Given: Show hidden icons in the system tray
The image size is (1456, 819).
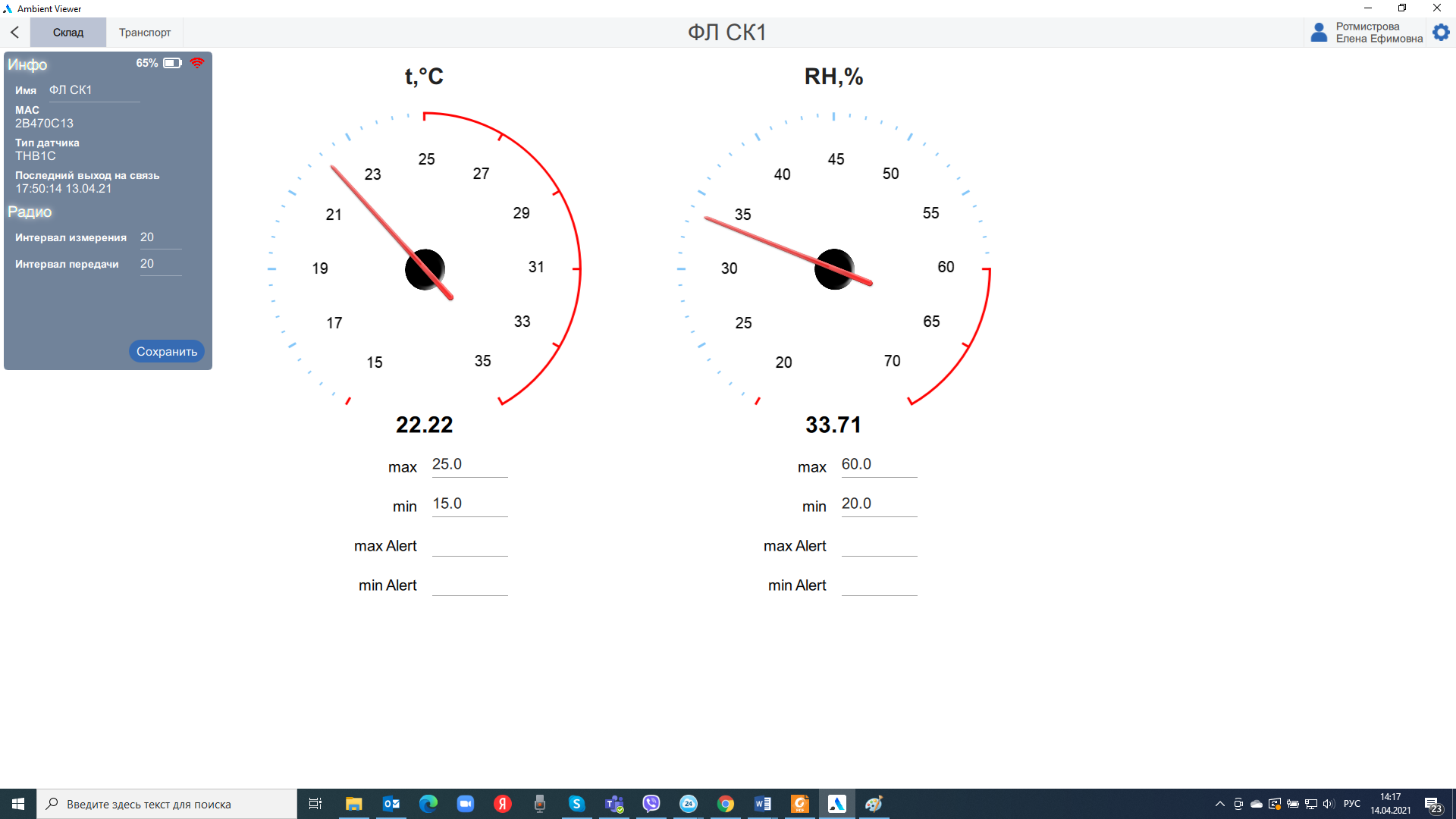Looking at the screenshot, I should pos(1219,804).
